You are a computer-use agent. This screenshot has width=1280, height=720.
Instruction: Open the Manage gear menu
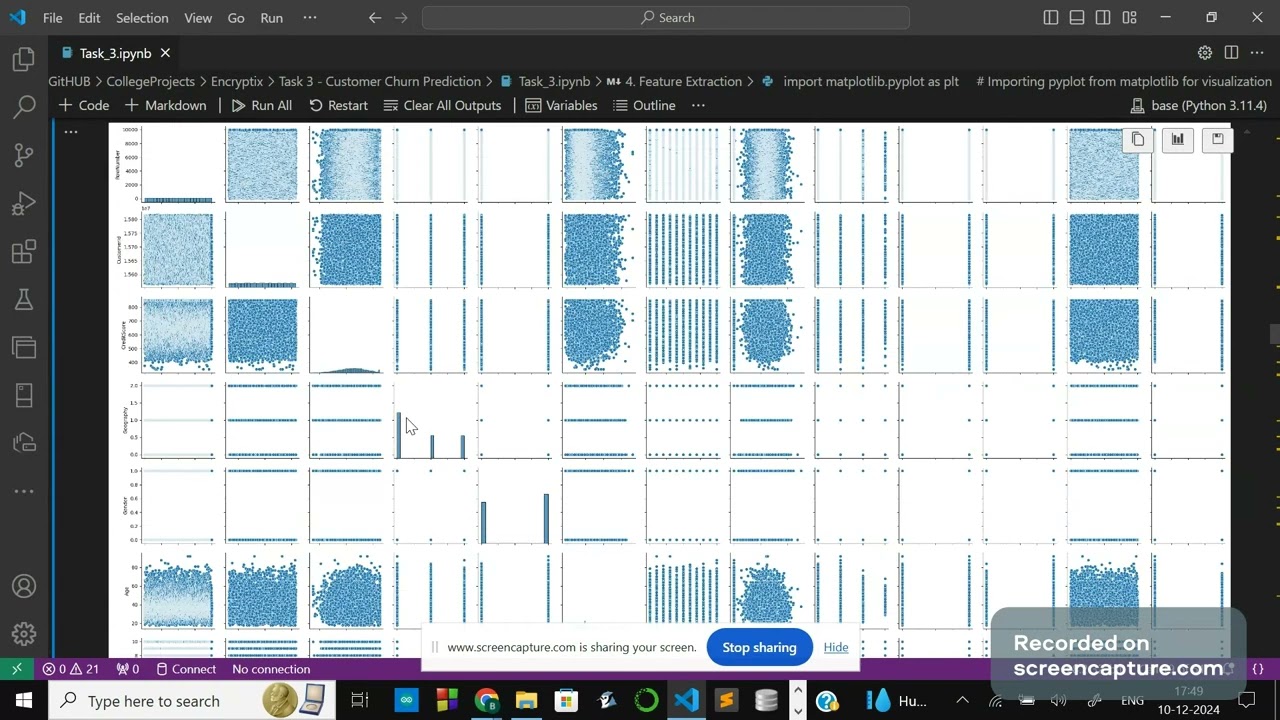(x=24, y=634)
